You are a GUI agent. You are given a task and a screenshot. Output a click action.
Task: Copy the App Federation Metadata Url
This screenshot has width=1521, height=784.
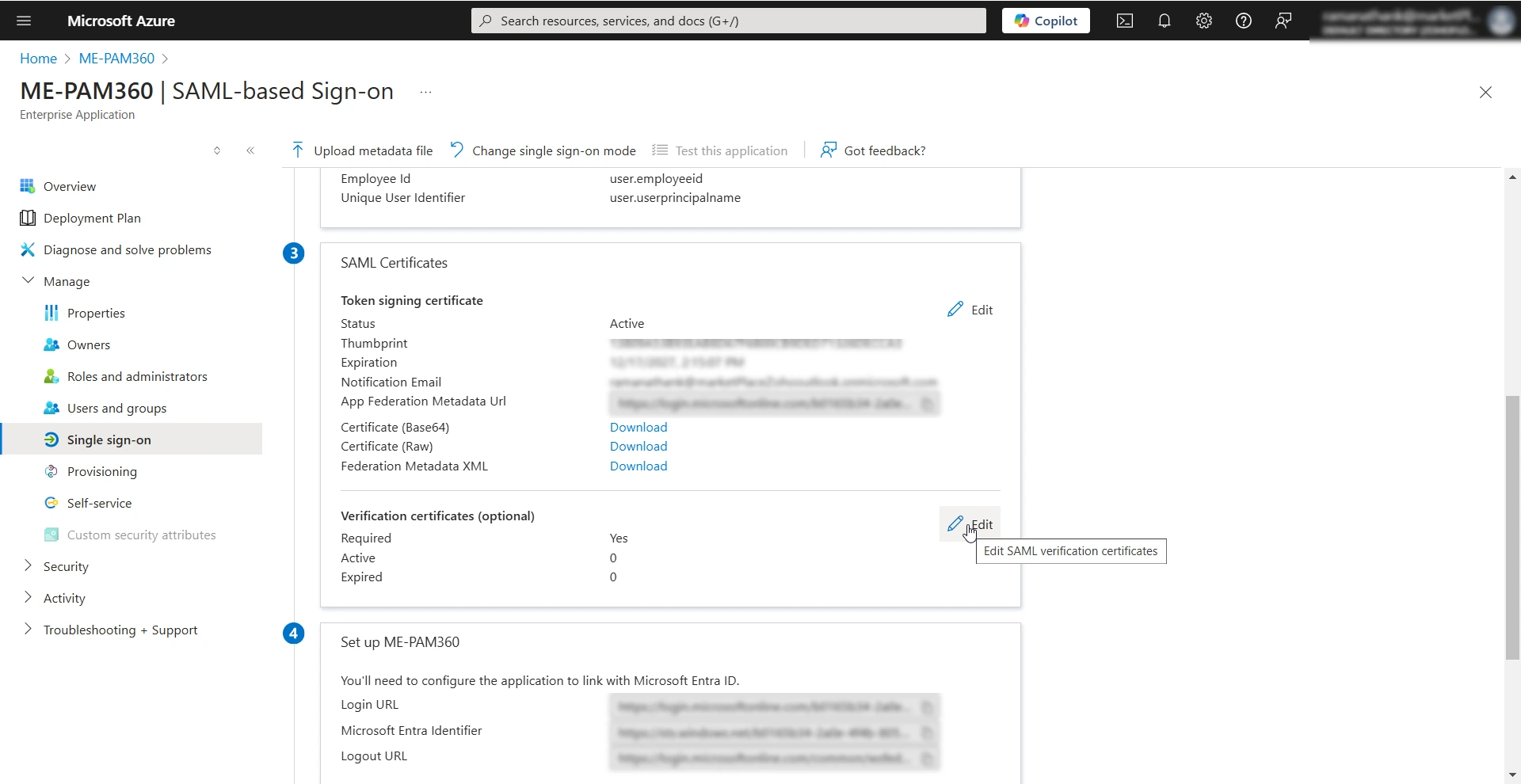click(x=928, y=404)
